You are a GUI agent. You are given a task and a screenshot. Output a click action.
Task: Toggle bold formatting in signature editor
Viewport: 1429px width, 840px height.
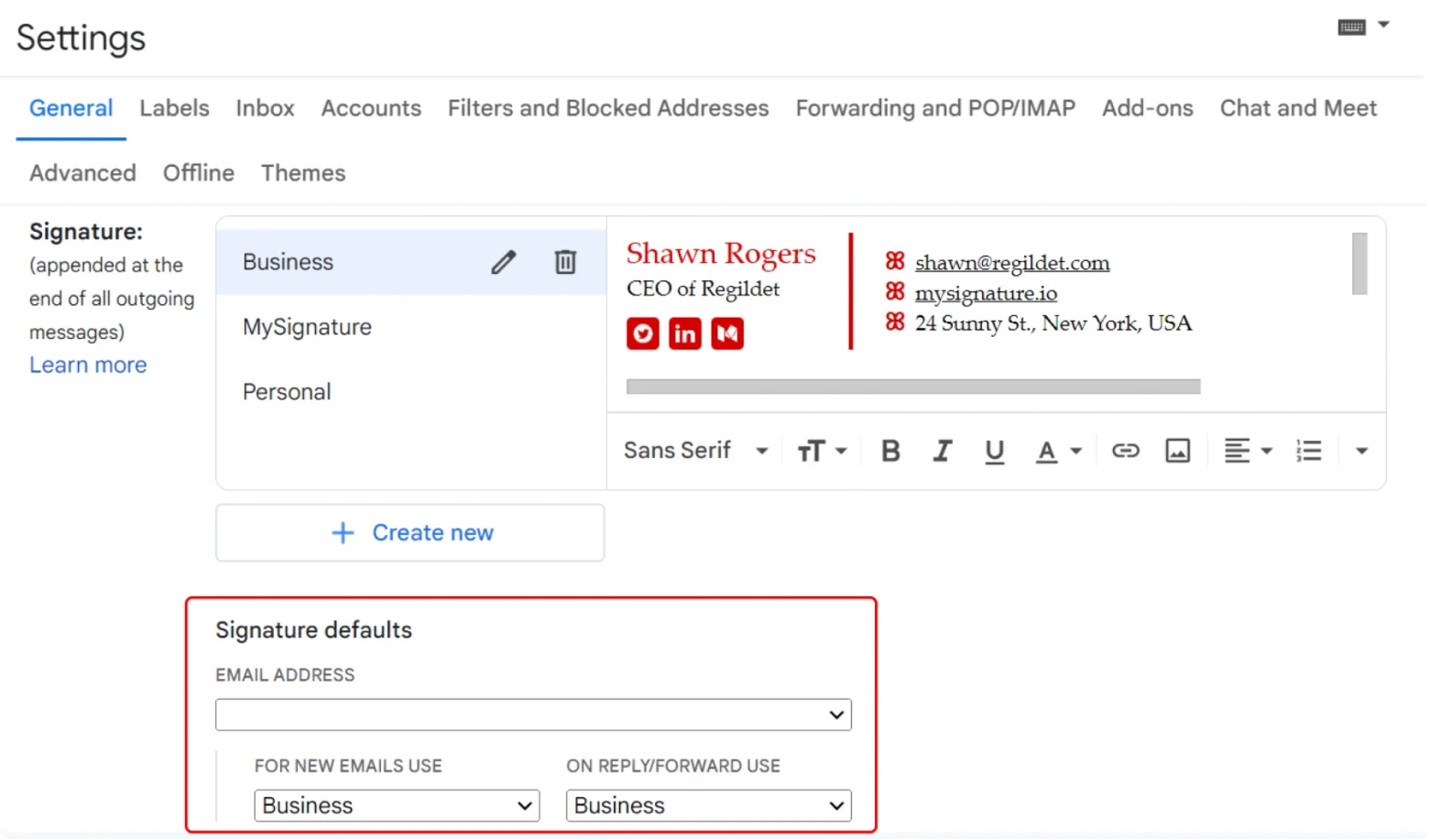tap(890, 451)
